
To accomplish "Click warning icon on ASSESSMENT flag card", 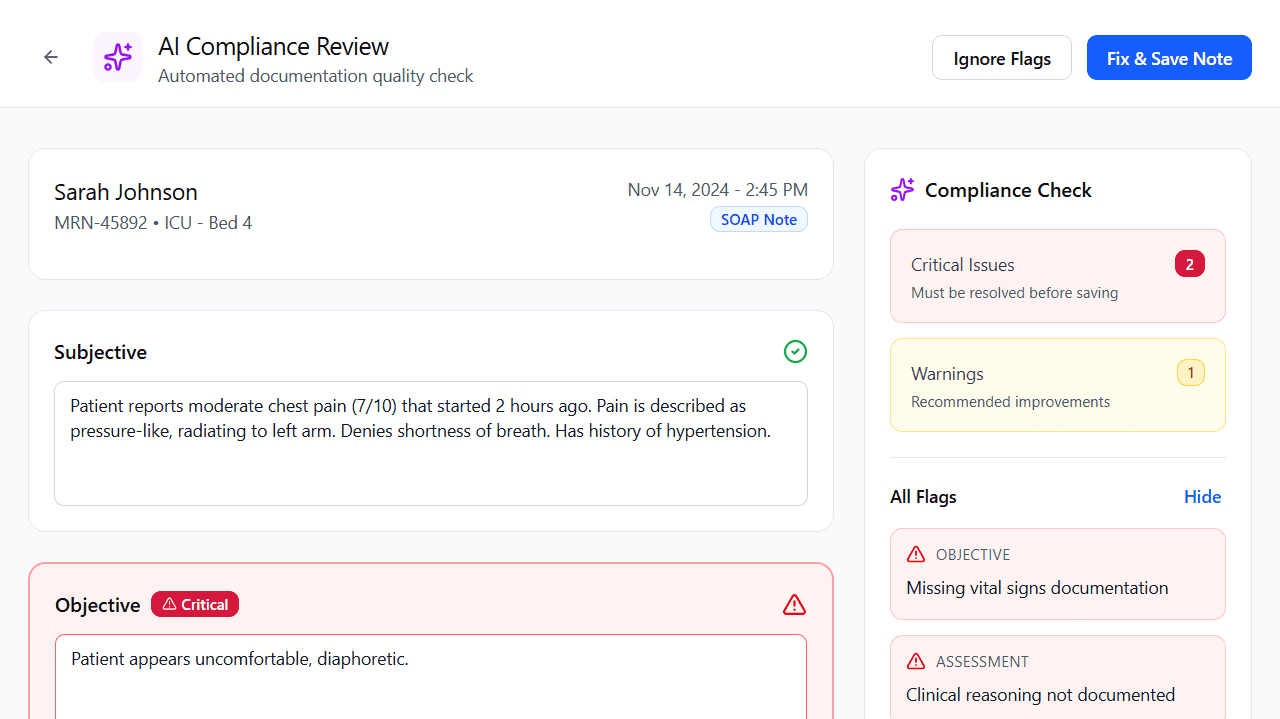I will [916, 661].
